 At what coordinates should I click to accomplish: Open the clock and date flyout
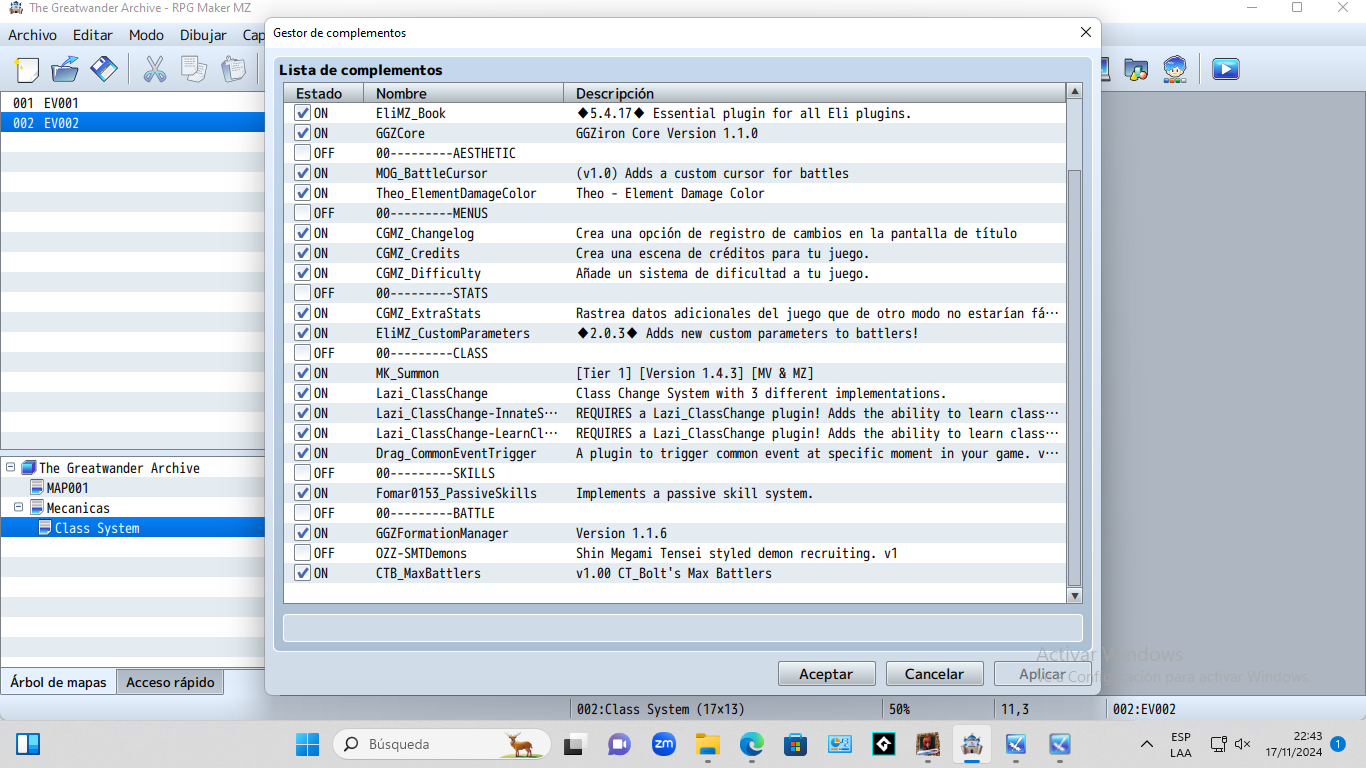1294,744
